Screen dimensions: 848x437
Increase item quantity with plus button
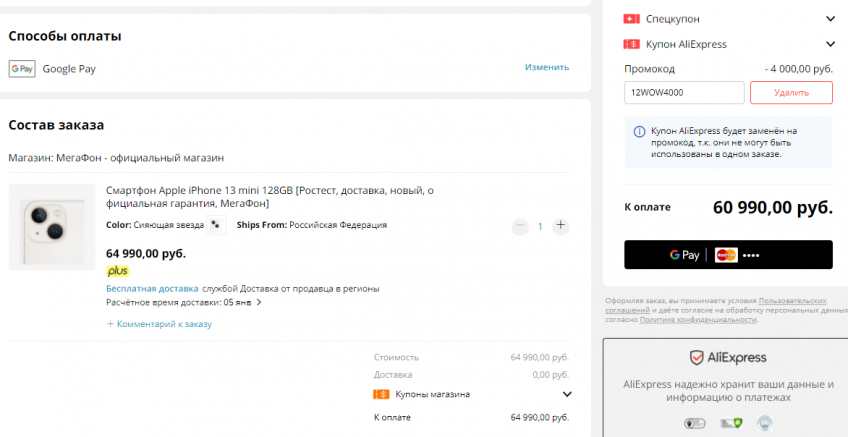[x=561, y=226]
